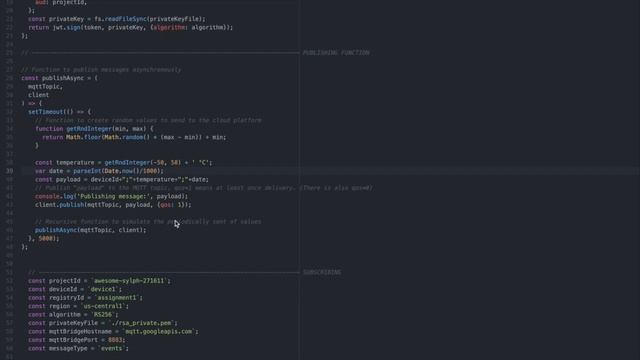640x360 pixels.
Task: Click the 'const messageType = events' line
Action: coord(78,348)
